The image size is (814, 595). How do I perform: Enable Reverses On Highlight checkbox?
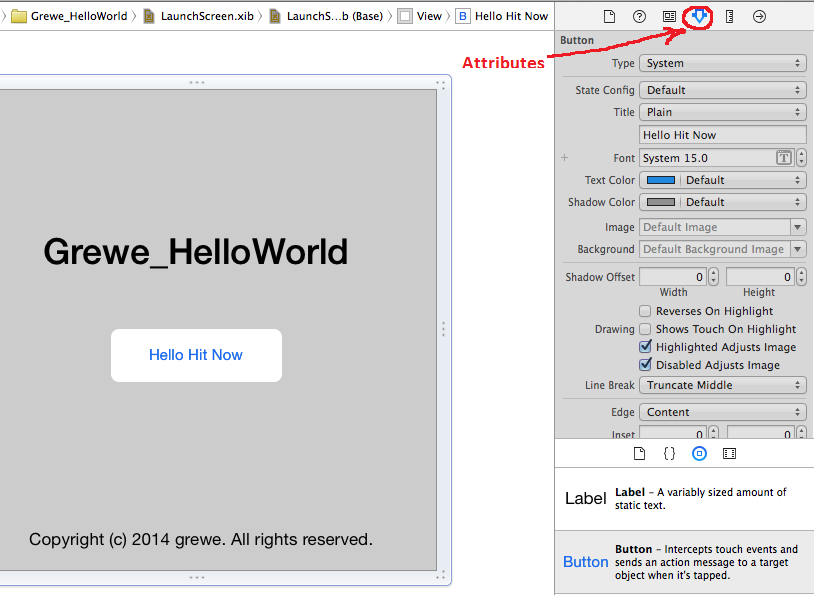click(x=645, y=311)
